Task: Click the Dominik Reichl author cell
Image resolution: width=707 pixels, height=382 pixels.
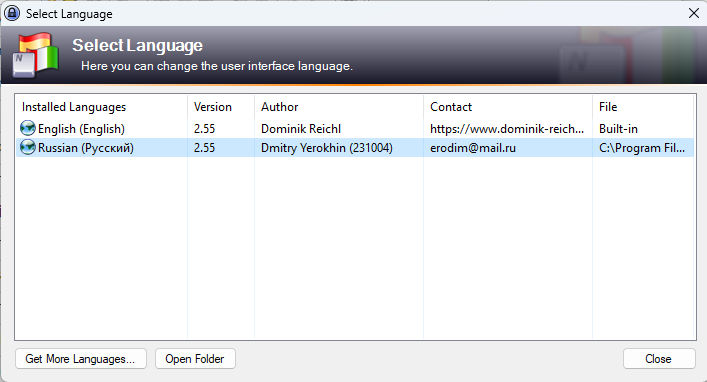Action: click(301, 129)
